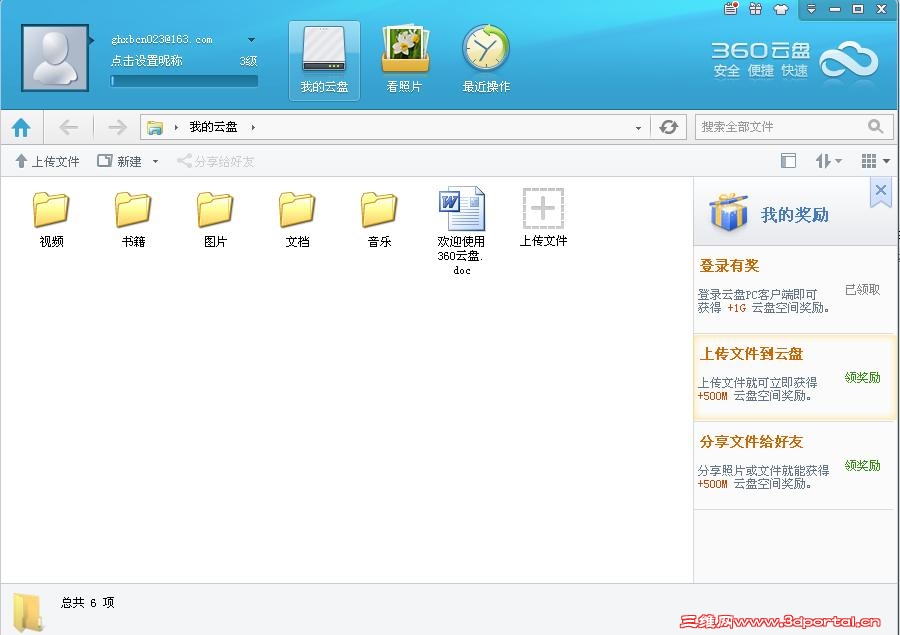Click the storage usage progress bar
The width and height of the screenshot is (900, 635).
(184, 81)
